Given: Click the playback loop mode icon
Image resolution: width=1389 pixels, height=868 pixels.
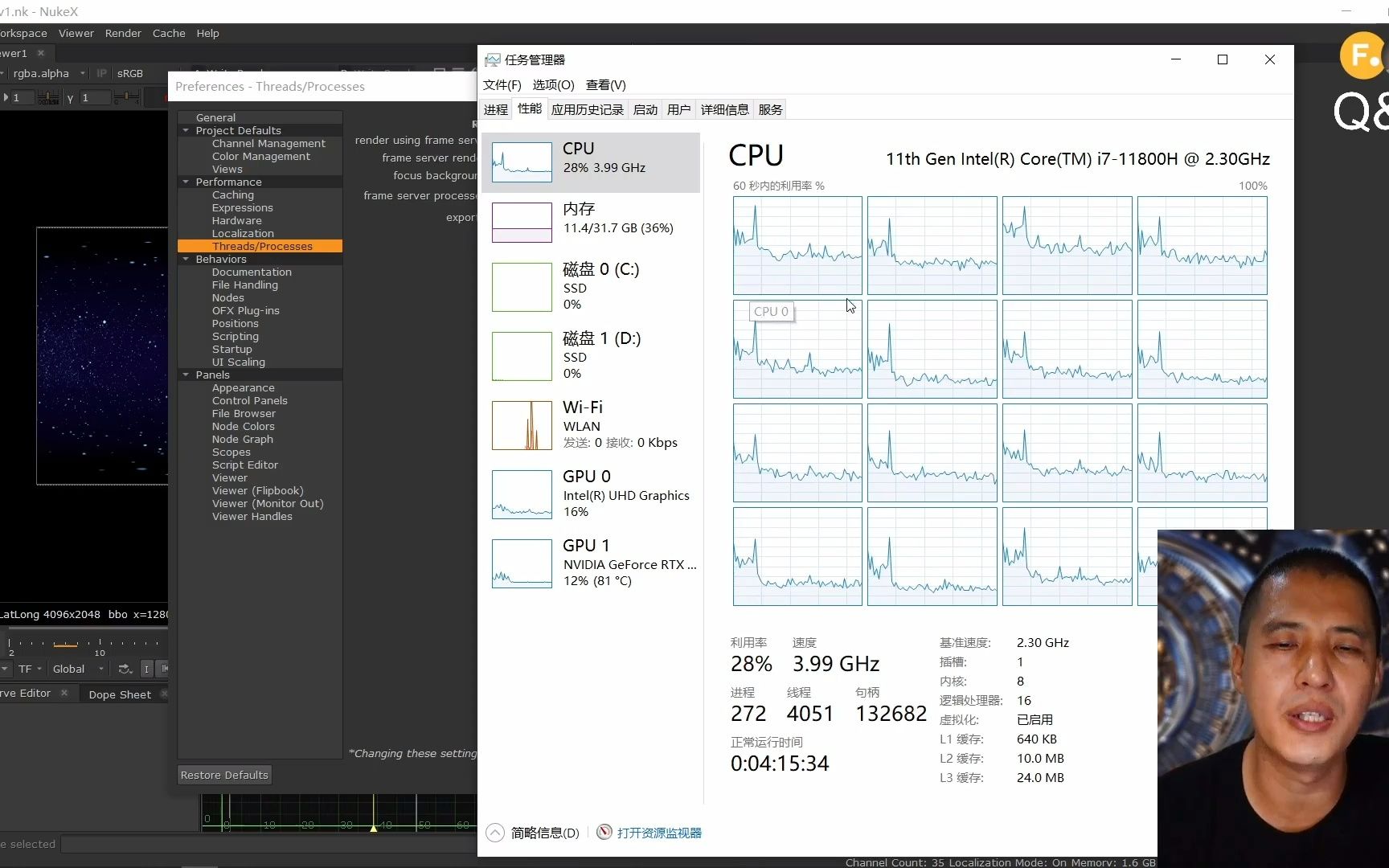Looking at the screenshot, I should point(125,669).
